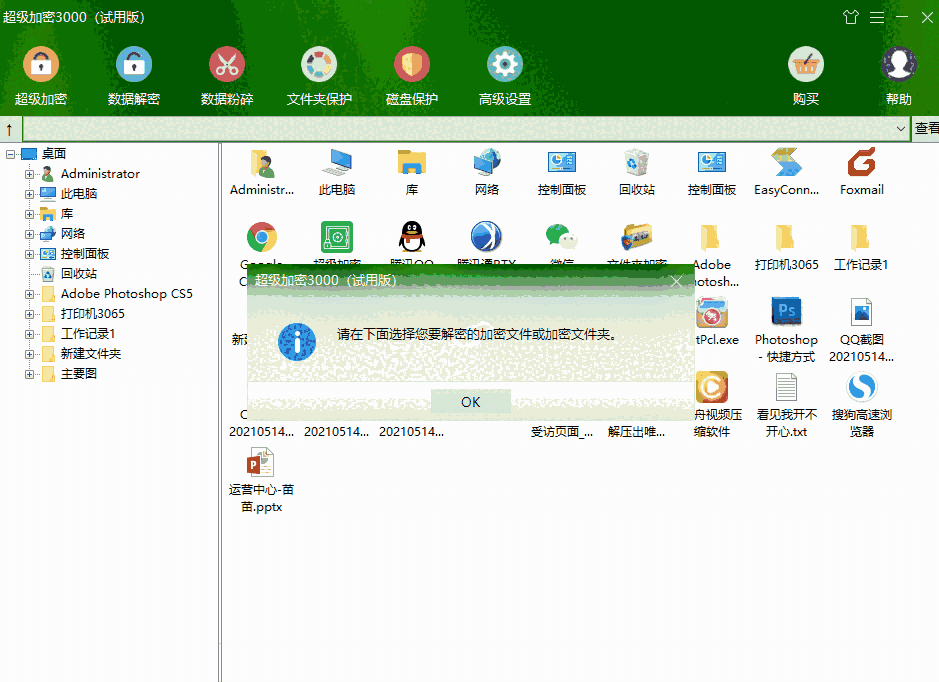Open the hamburger menu in titlebar
This screenshot has height=682, width=939.
point(876,17)
